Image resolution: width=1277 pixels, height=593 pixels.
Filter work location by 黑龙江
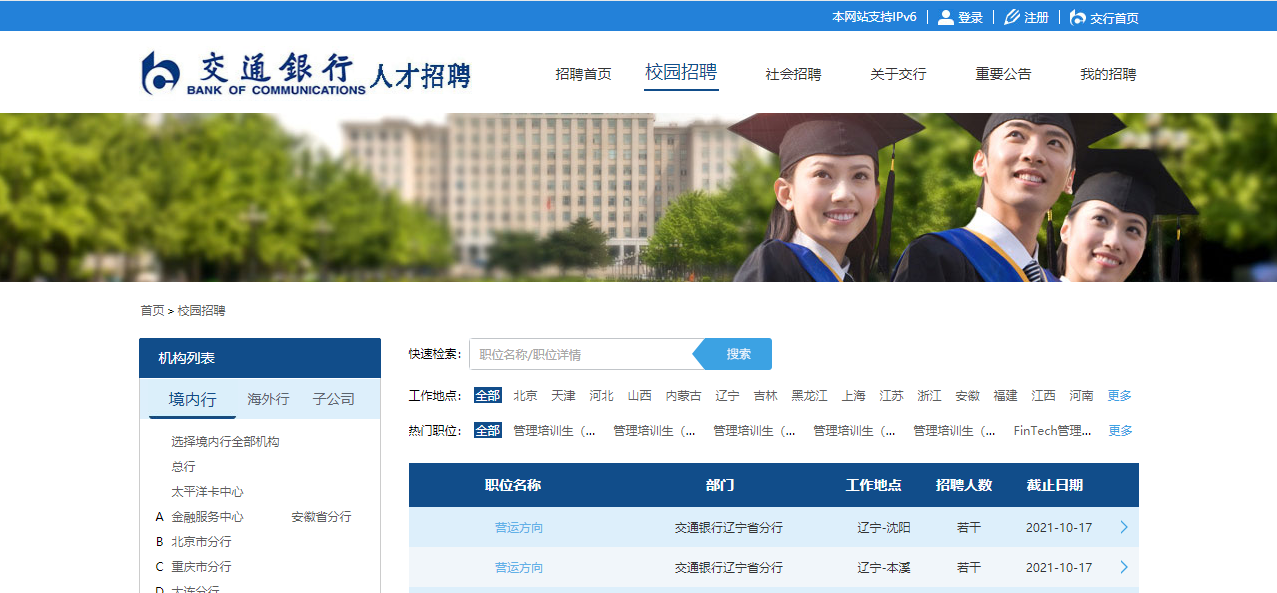[809, 396]
